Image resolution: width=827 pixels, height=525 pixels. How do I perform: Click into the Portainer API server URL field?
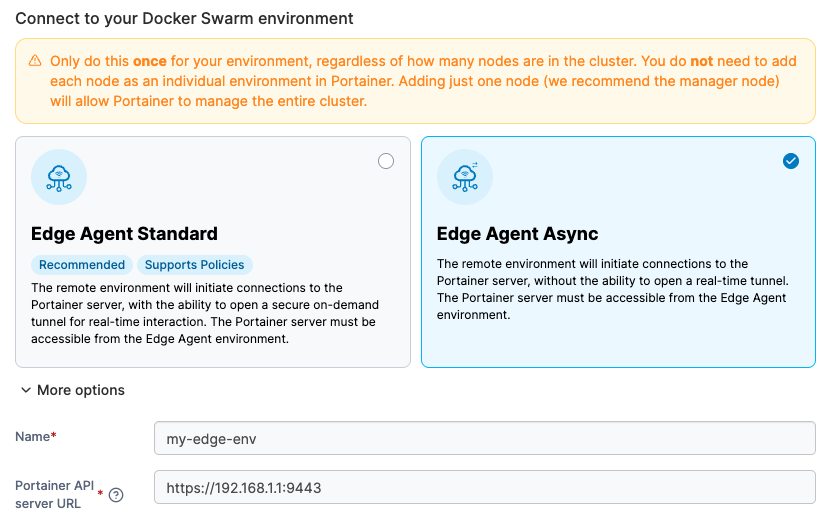click(x=484, y=488)
